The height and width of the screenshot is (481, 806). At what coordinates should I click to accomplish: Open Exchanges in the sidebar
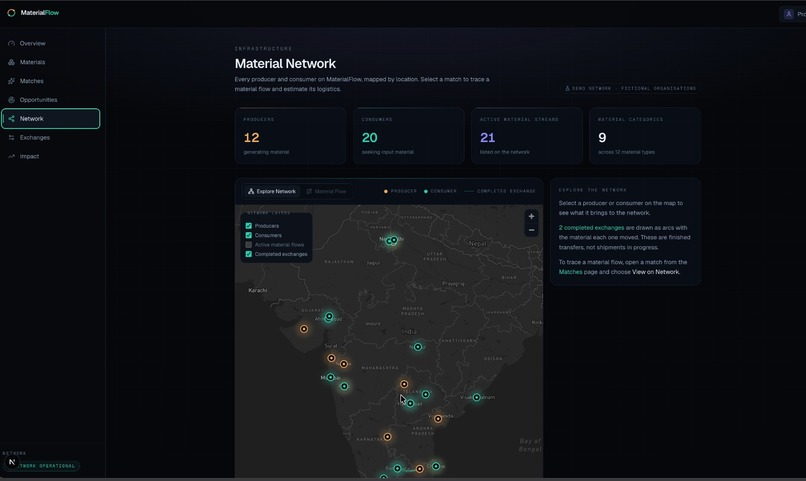[50, 137]
